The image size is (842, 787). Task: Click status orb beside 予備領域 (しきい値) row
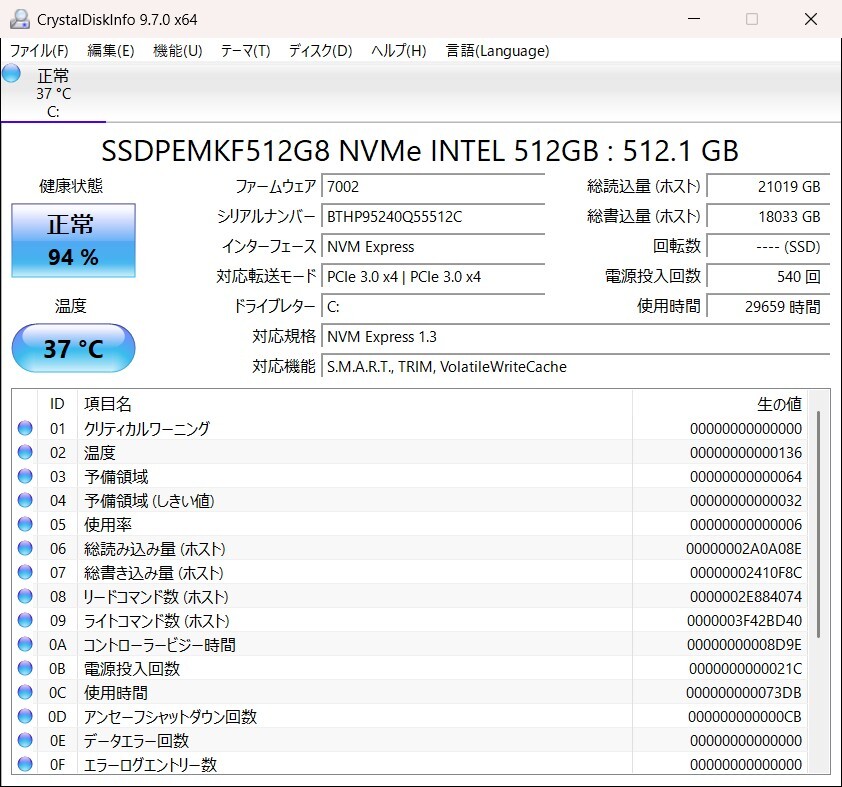(25, 500)
